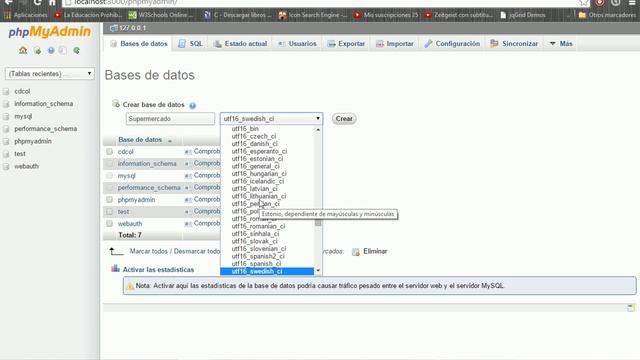This screenshot has height=360, width=640.
Task: Open W3Schools Online bookmark
Action: click(161, 15)
